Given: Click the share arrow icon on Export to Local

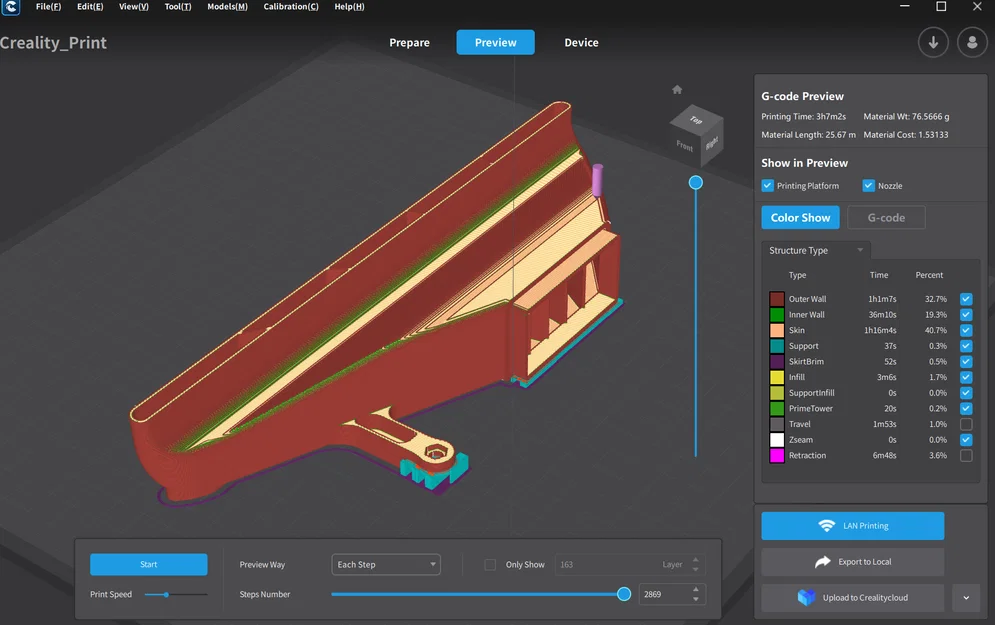Looking at the screenshot, I should click(x=822, y=562).
